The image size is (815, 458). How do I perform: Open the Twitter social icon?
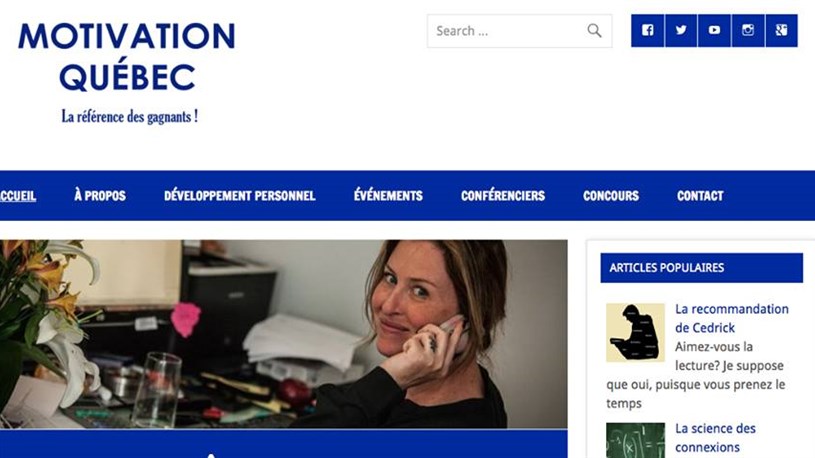[681, 31]
